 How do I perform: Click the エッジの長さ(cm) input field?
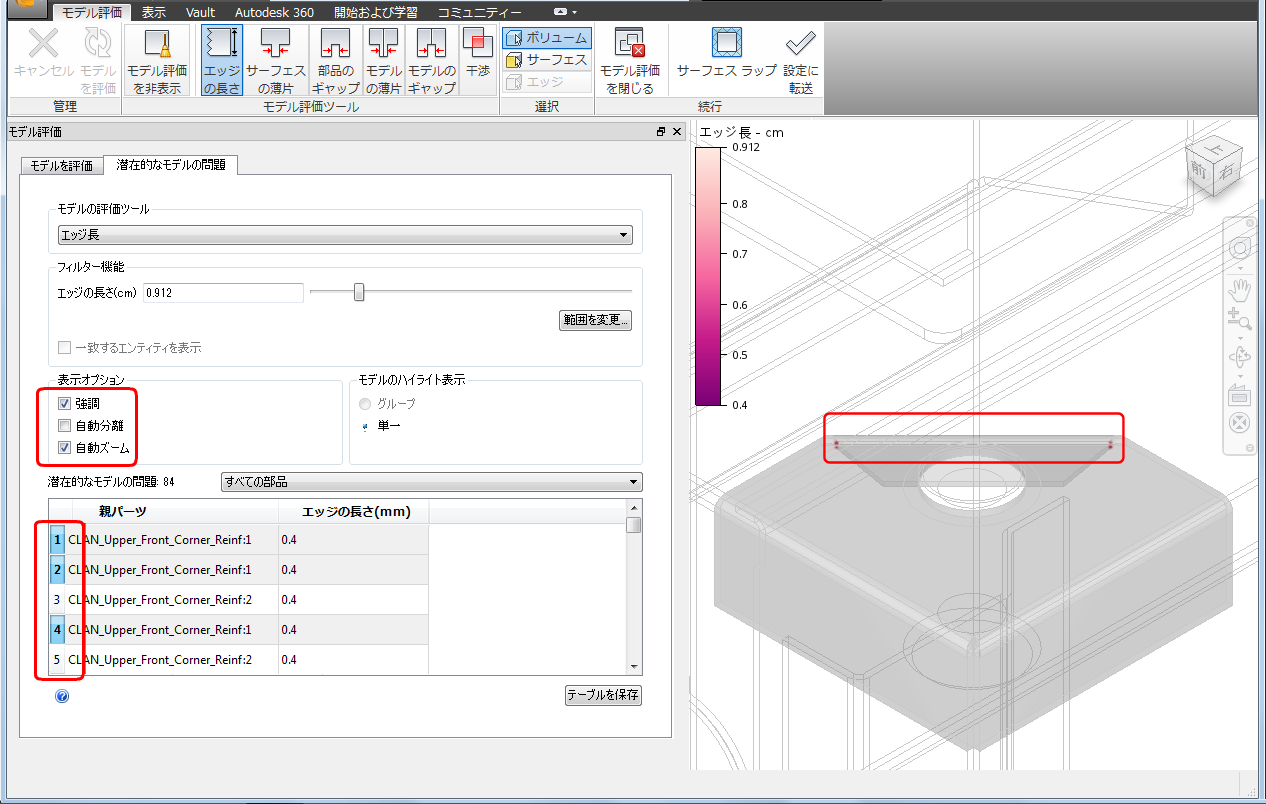point(223,292)
